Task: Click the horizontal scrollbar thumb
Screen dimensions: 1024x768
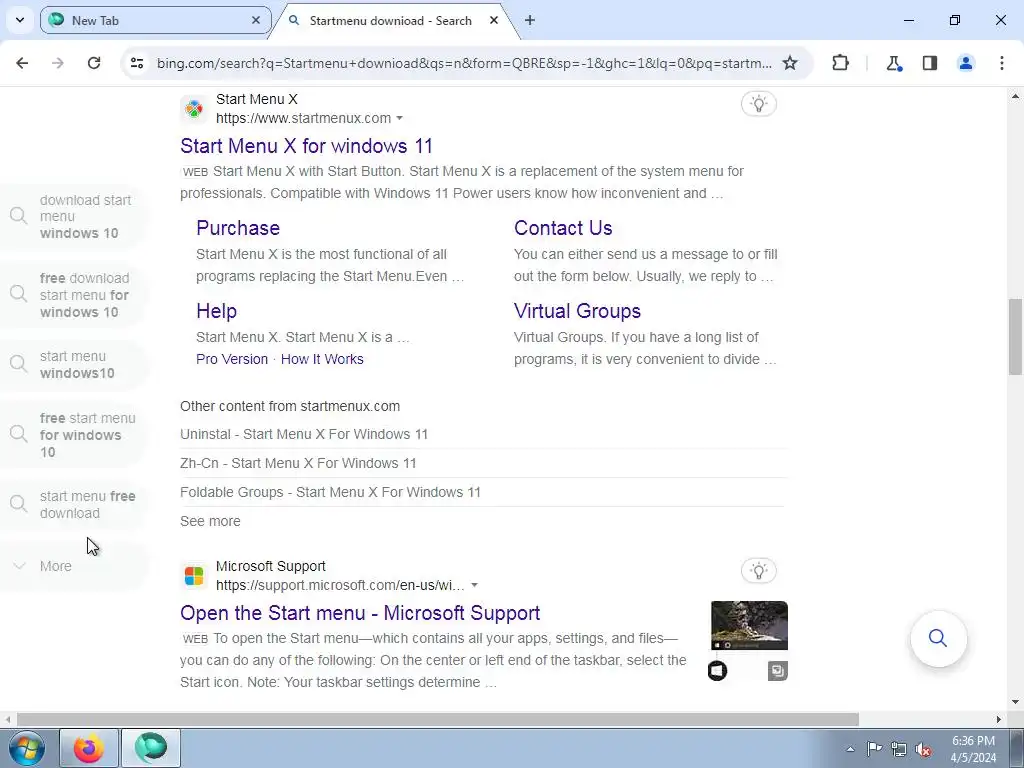Action: tap(438, 719)
